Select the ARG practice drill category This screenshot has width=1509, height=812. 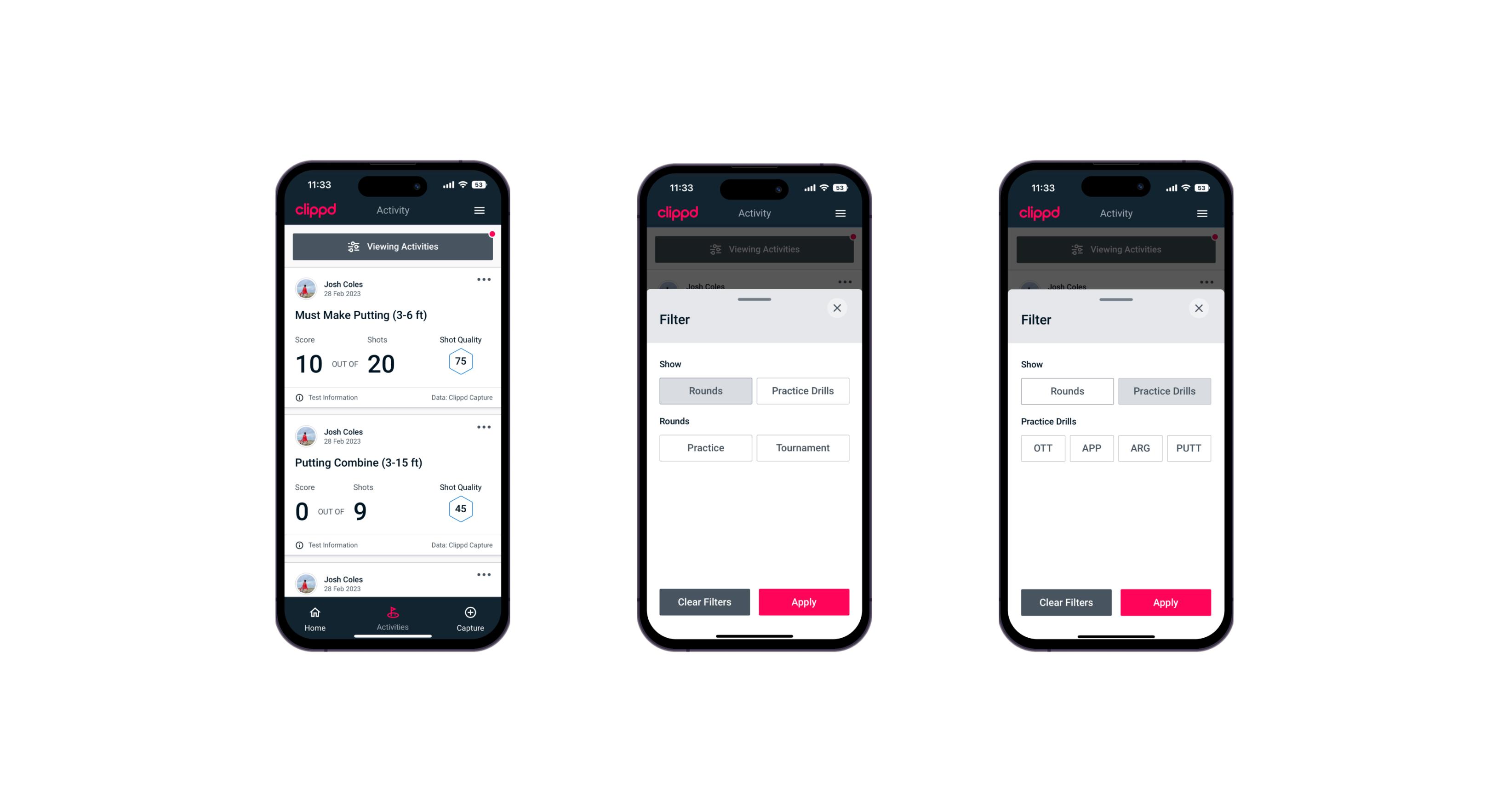(x=1140, y=448)
